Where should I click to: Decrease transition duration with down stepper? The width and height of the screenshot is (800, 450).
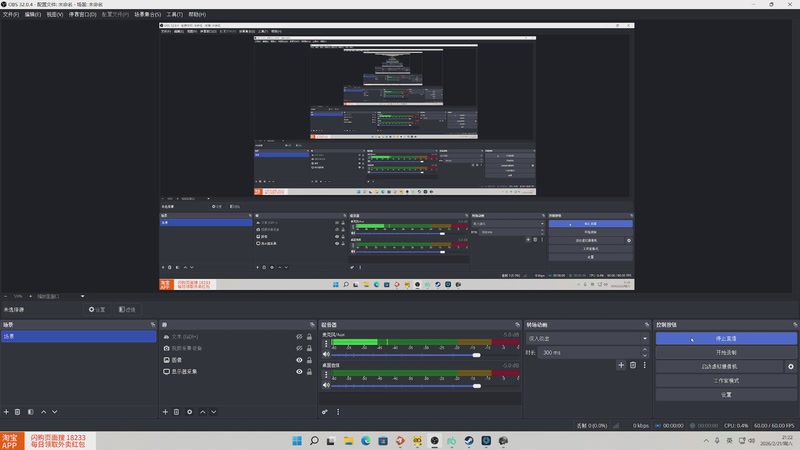(645, 355)
